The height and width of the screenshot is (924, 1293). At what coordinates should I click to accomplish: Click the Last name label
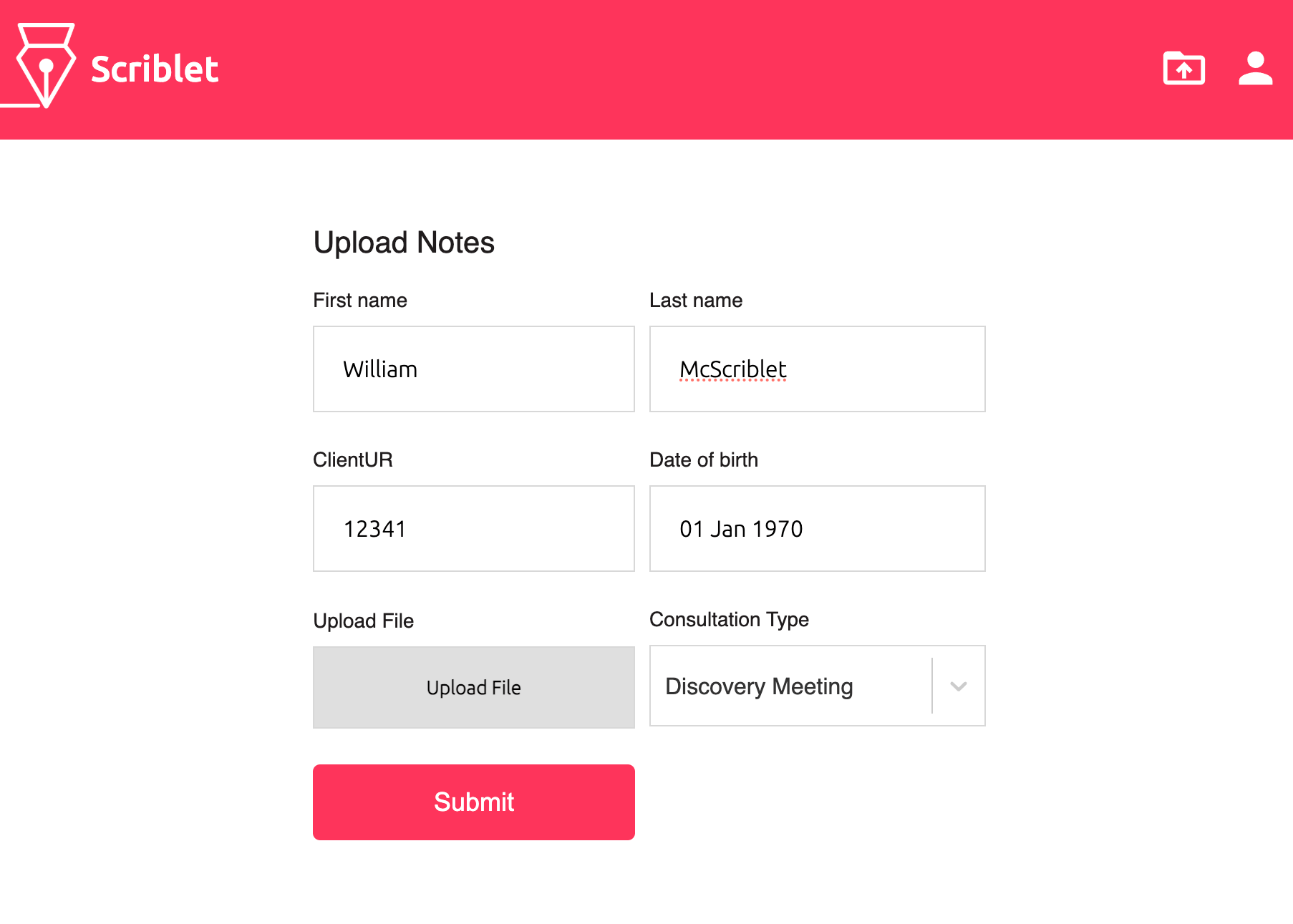pyautogui.click(x=696, y=300)
